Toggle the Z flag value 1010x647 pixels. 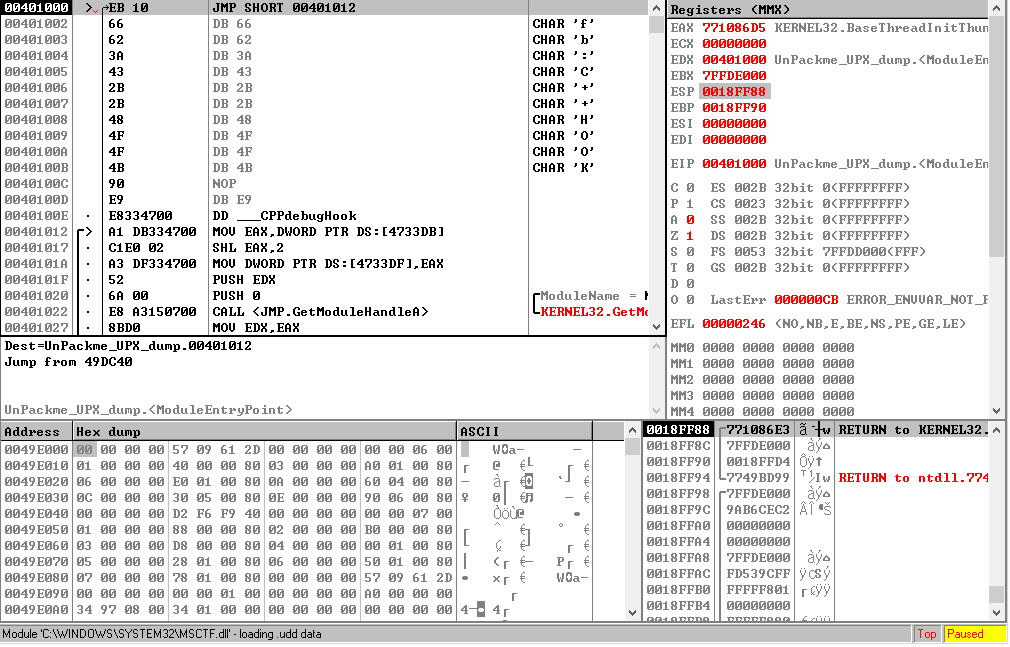coord(690,236)
